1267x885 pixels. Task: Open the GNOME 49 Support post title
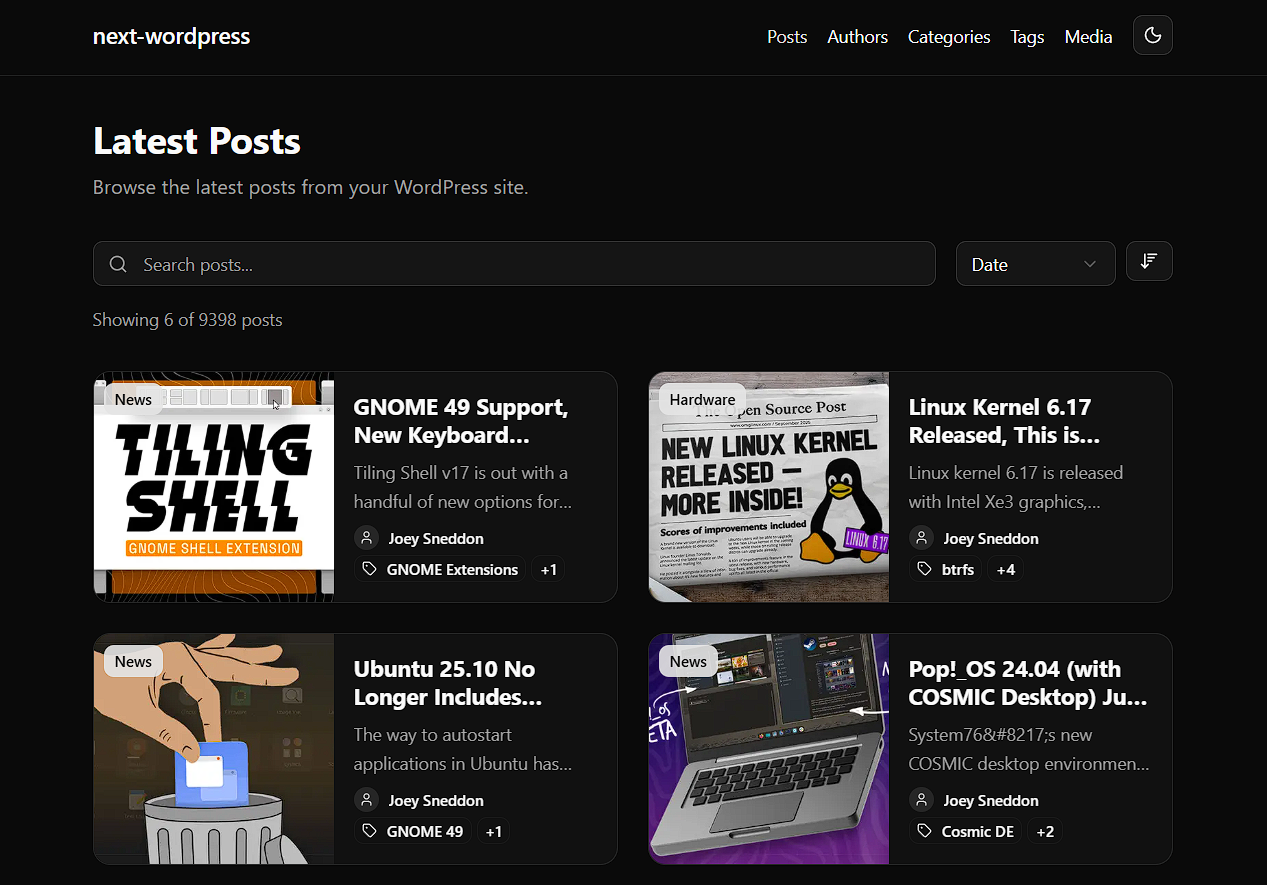pos(461,421)
